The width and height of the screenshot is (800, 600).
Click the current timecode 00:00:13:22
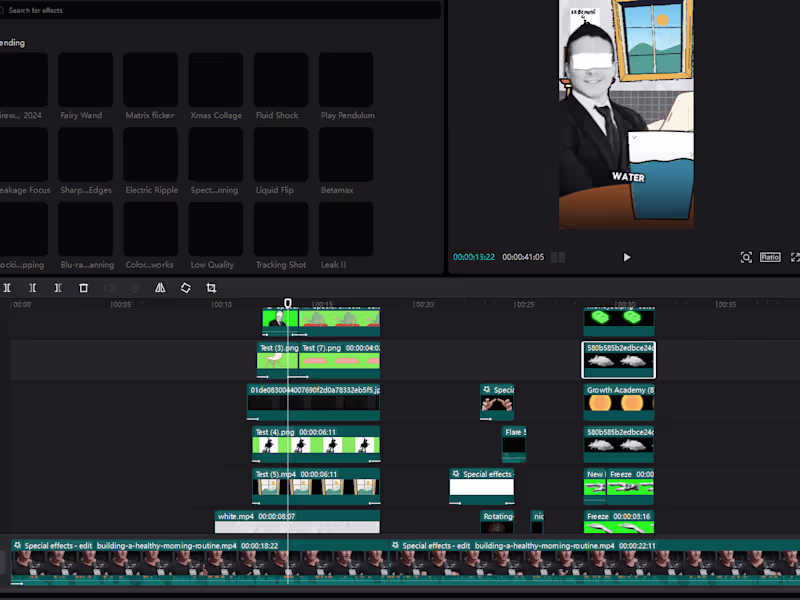click(x=474, y=257)
